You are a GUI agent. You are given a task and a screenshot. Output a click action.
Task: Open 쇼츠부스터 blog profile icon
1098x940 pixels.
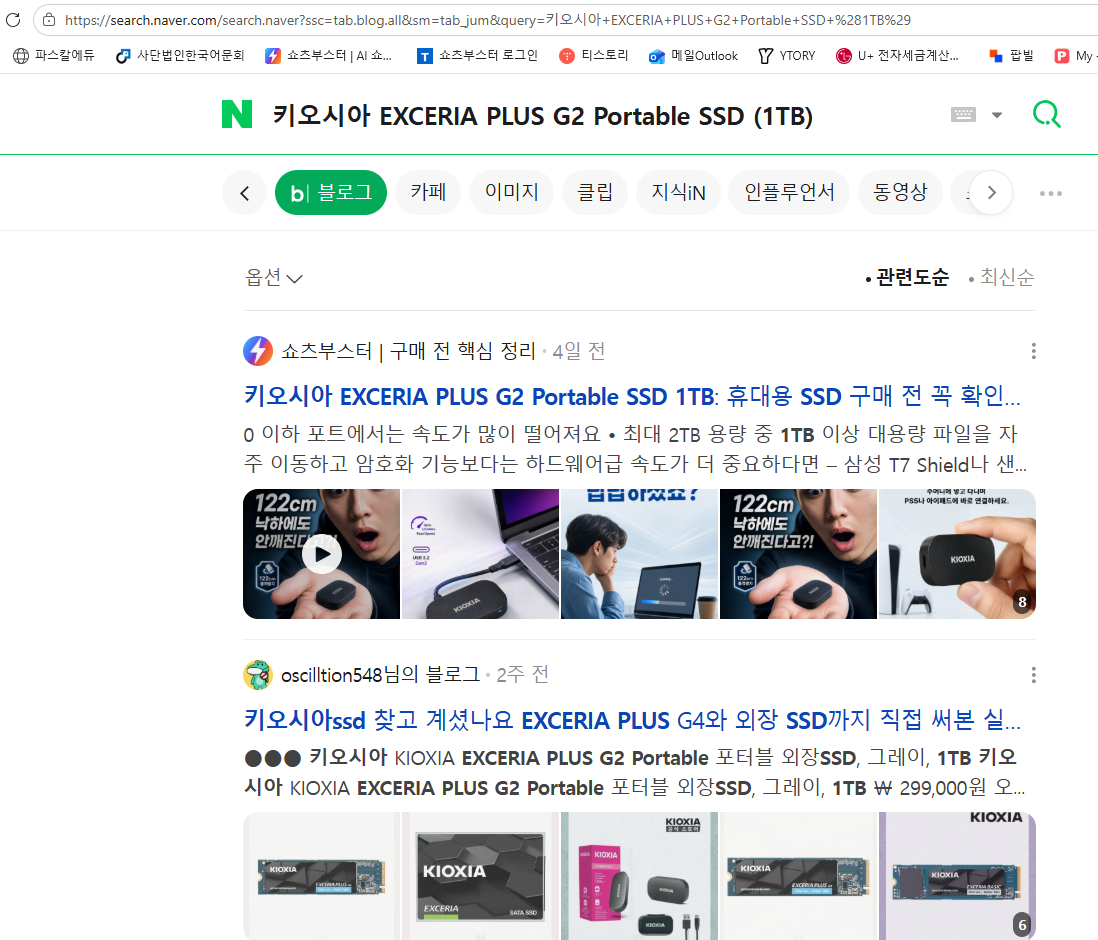coord(258,351)
